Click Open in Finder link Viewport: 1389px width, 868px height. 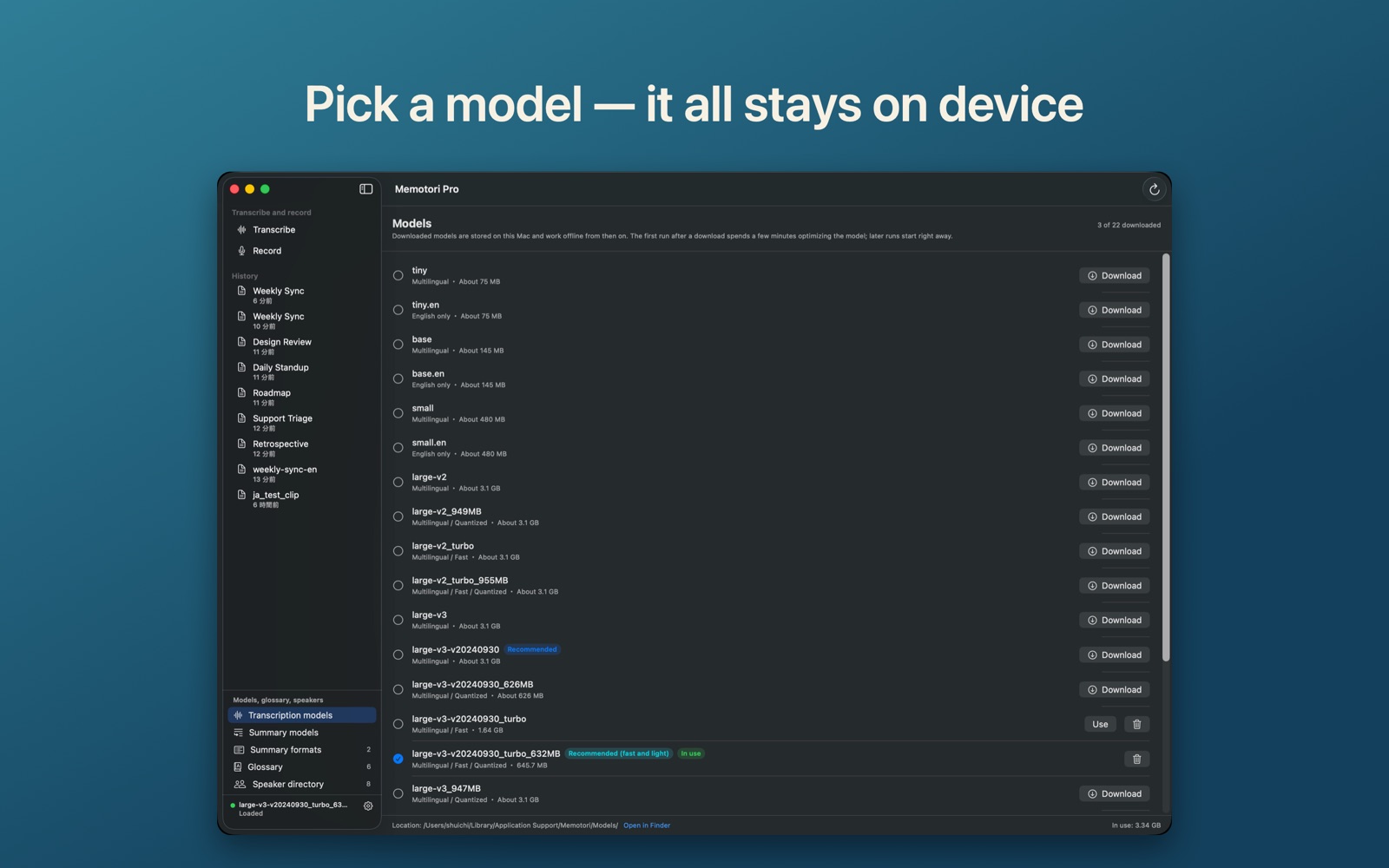[647, 825]
